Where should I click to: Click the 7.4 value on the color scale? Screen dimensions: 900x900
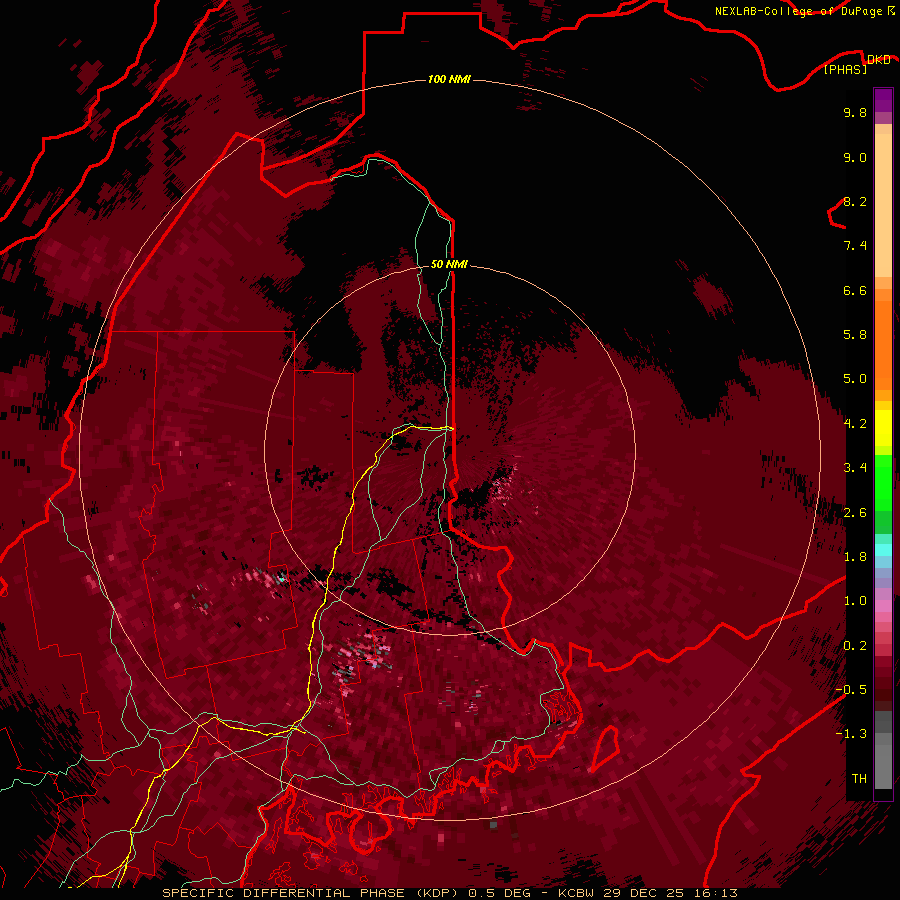click(x=855, y=246)
